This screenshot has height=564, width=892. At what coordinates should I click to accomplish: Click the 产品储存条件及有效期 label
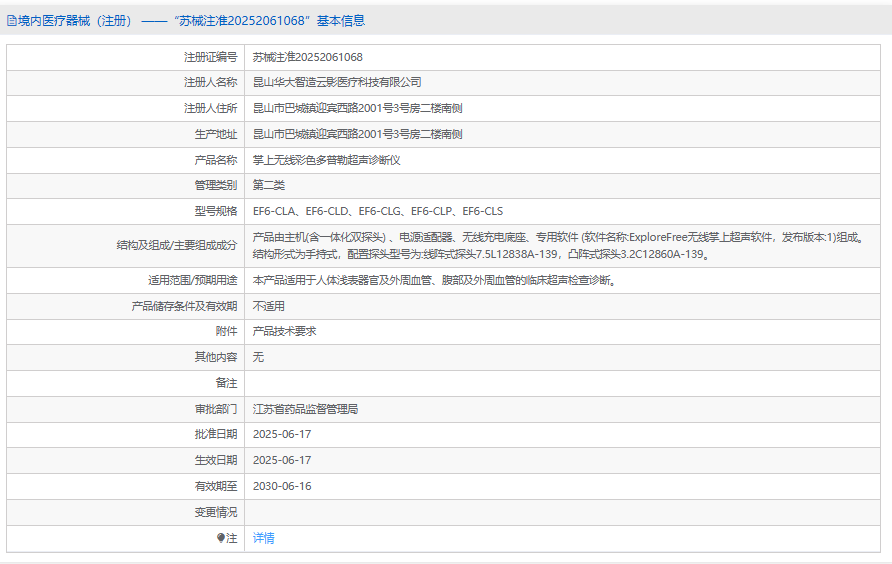(x=184, y=306)
